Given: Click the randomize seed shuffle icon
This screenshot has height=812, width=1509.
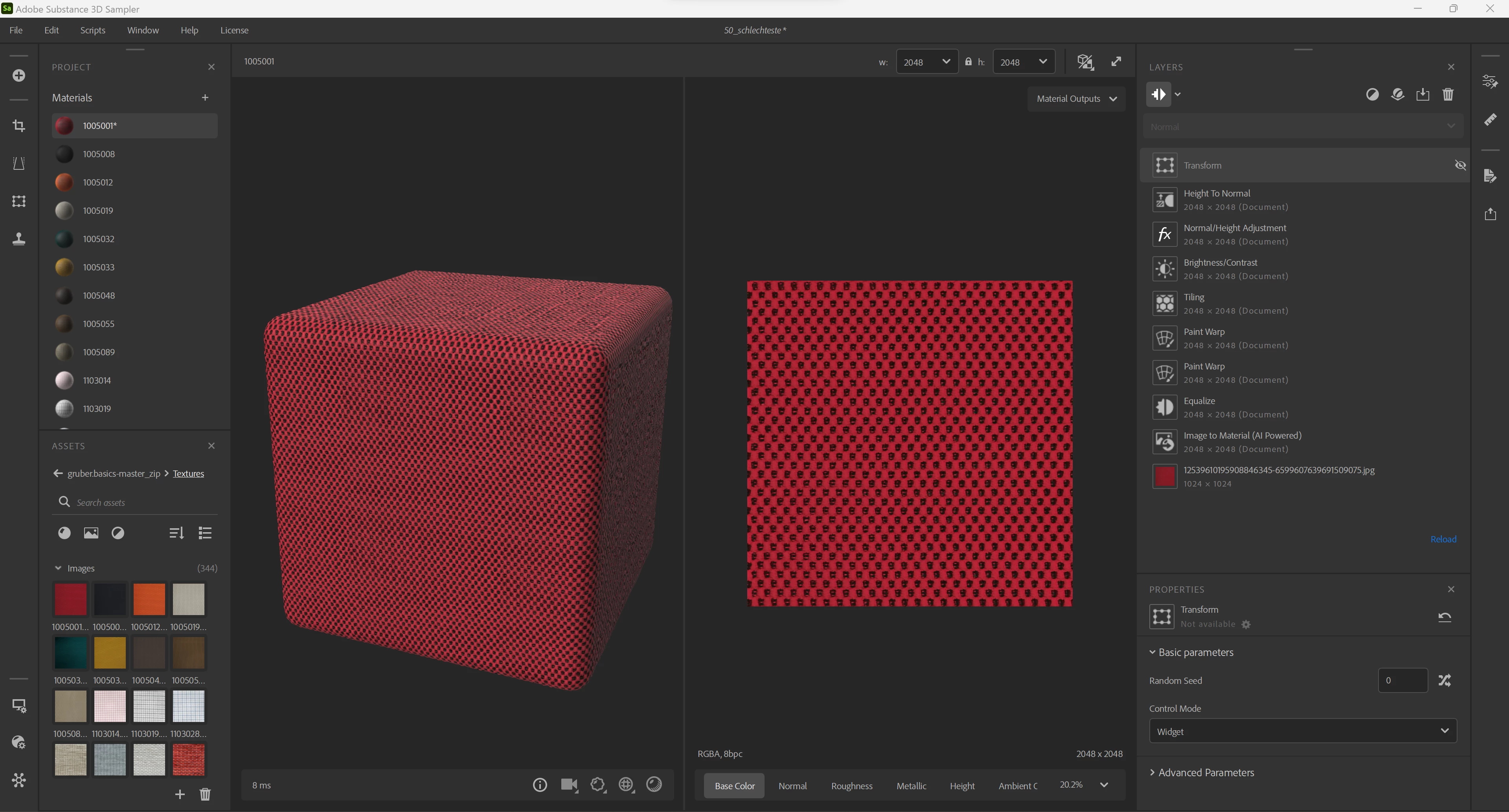Looking at the screenshot, I should tap(1445, 680).
